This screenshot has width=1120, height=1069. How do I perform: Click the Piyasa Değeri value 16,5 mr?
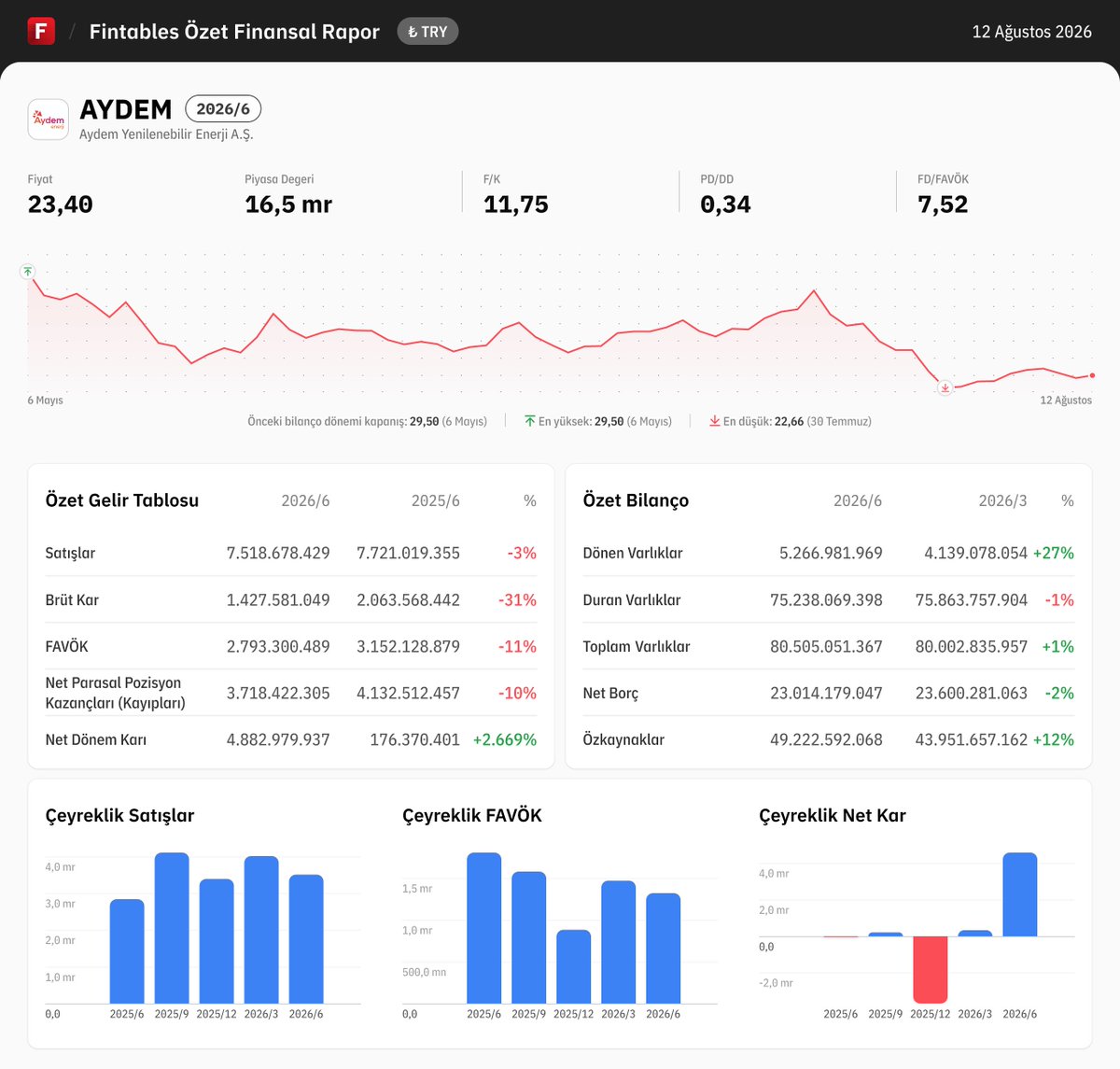(288, 204)
